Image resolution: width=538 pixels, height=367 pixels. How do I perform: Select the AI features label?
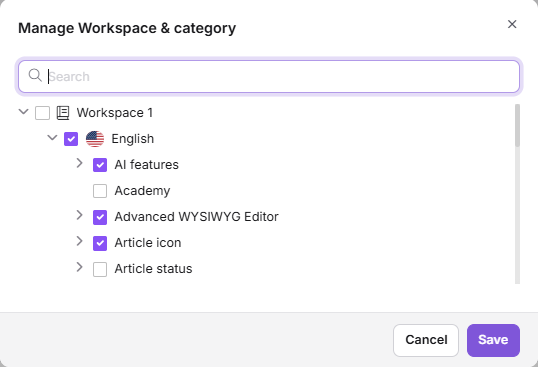147,165
